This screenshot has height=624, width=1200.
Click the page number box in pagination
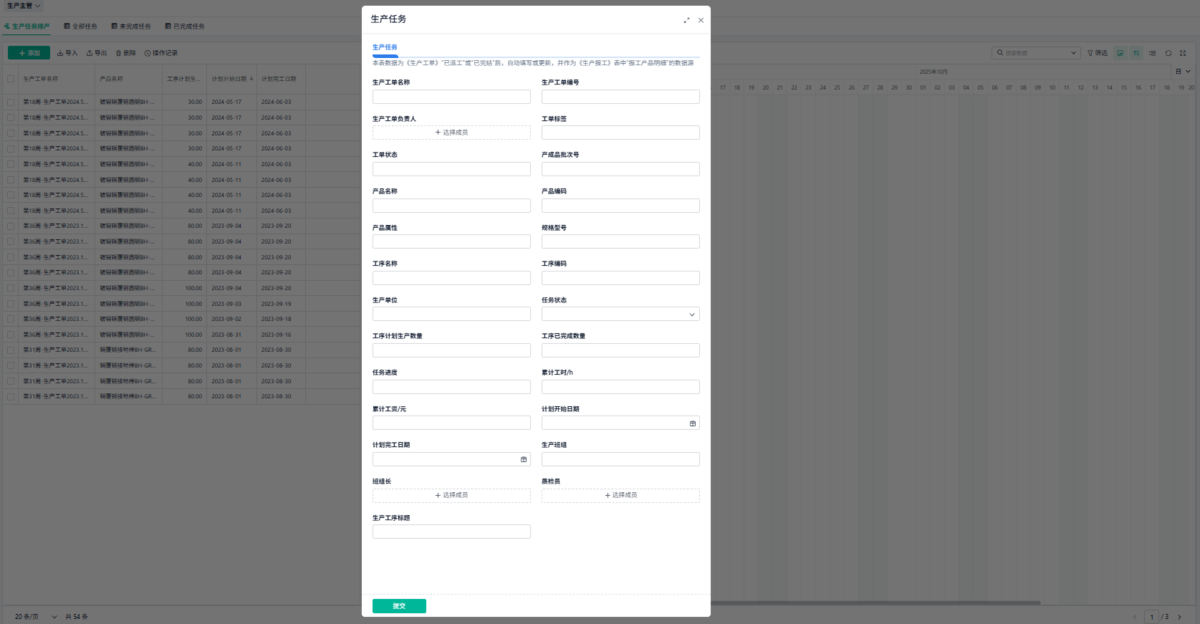coord(1152,616)
